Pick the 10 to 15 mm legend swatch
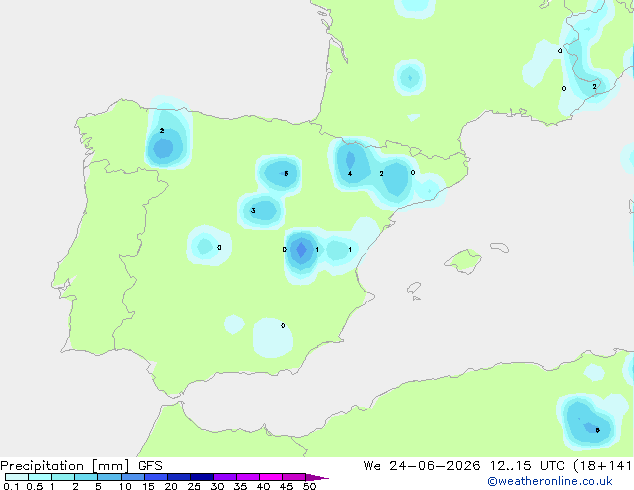This screenshot has width=634, height=490. (132, 477)
